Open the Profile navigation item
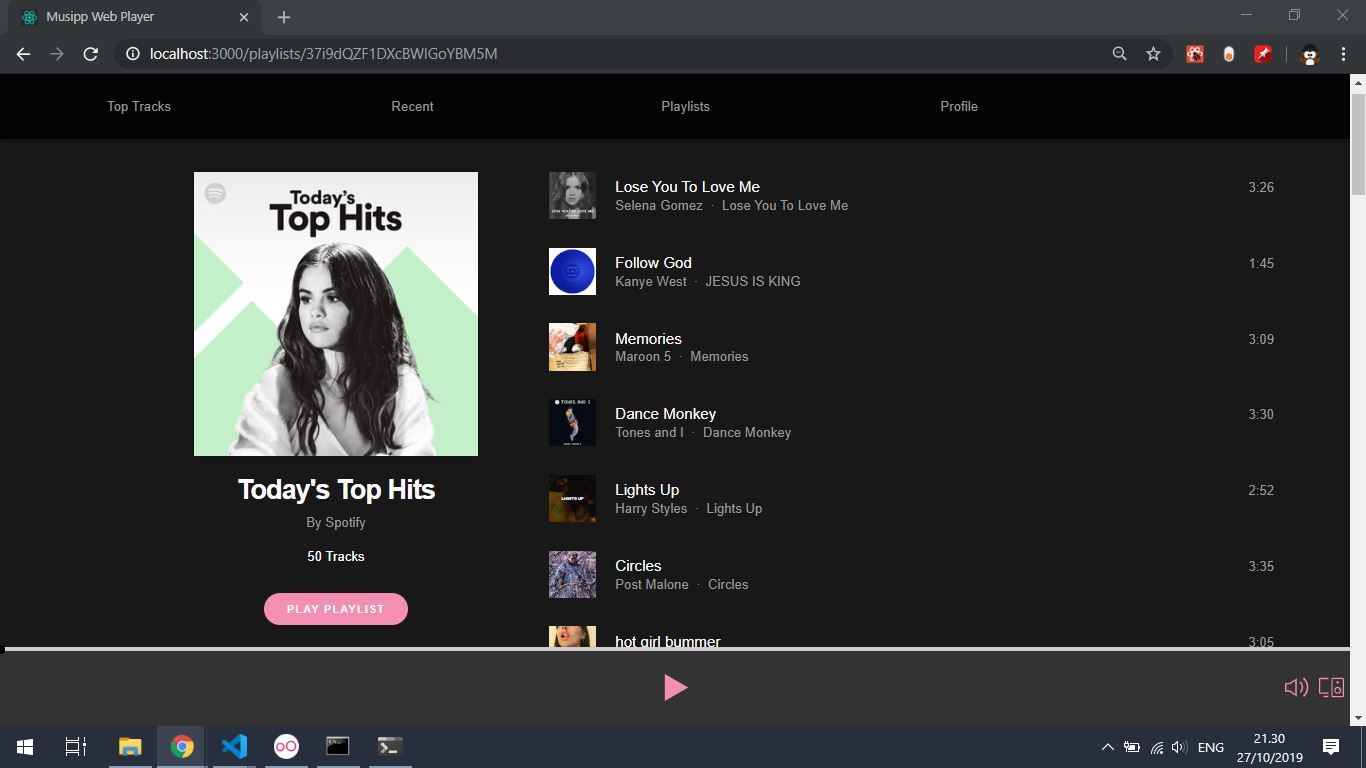1366x768 pixels. click(x=959, y=106)
